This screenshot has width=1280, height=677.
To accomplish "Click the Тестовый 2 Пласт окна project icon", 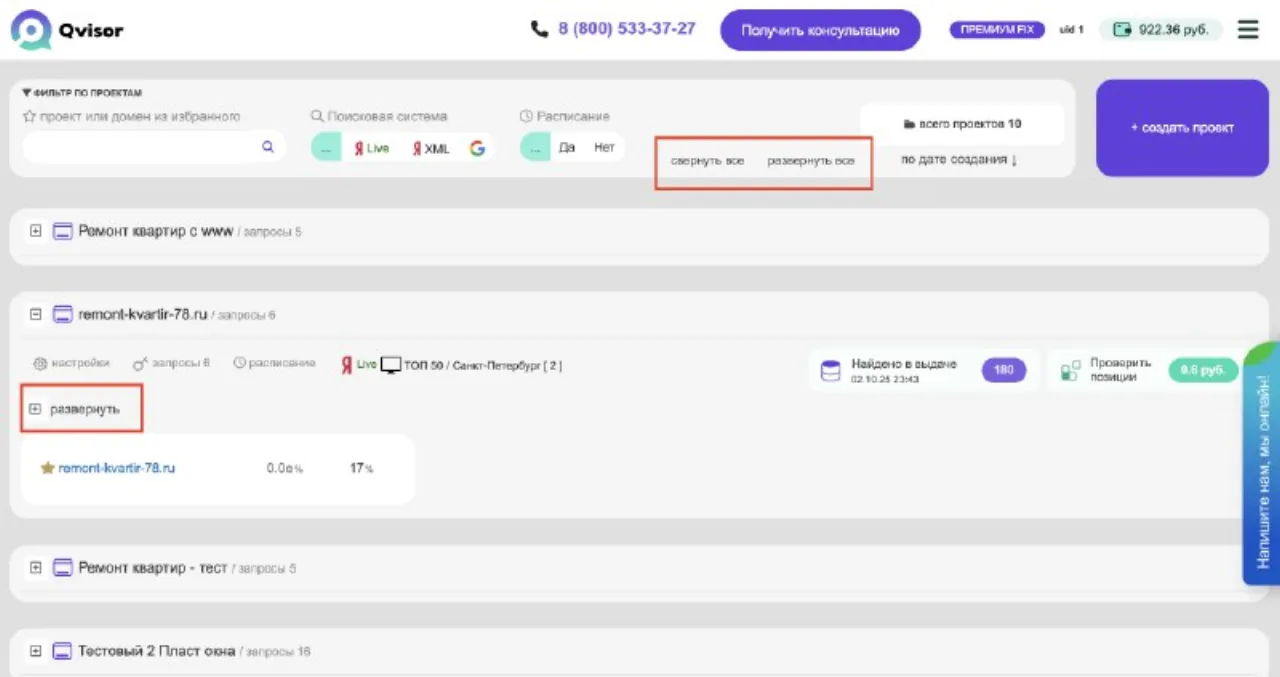I will pyautogui.click(x=63, y=651).
